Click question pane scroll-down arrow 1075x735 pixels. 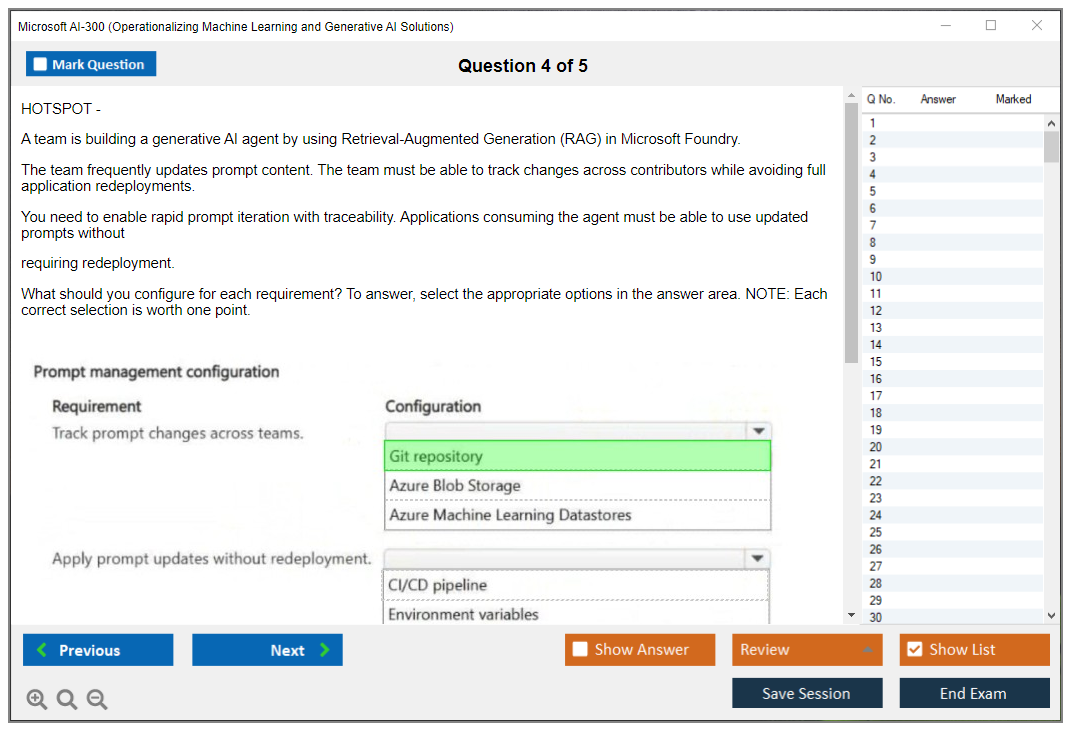(851, 615)
